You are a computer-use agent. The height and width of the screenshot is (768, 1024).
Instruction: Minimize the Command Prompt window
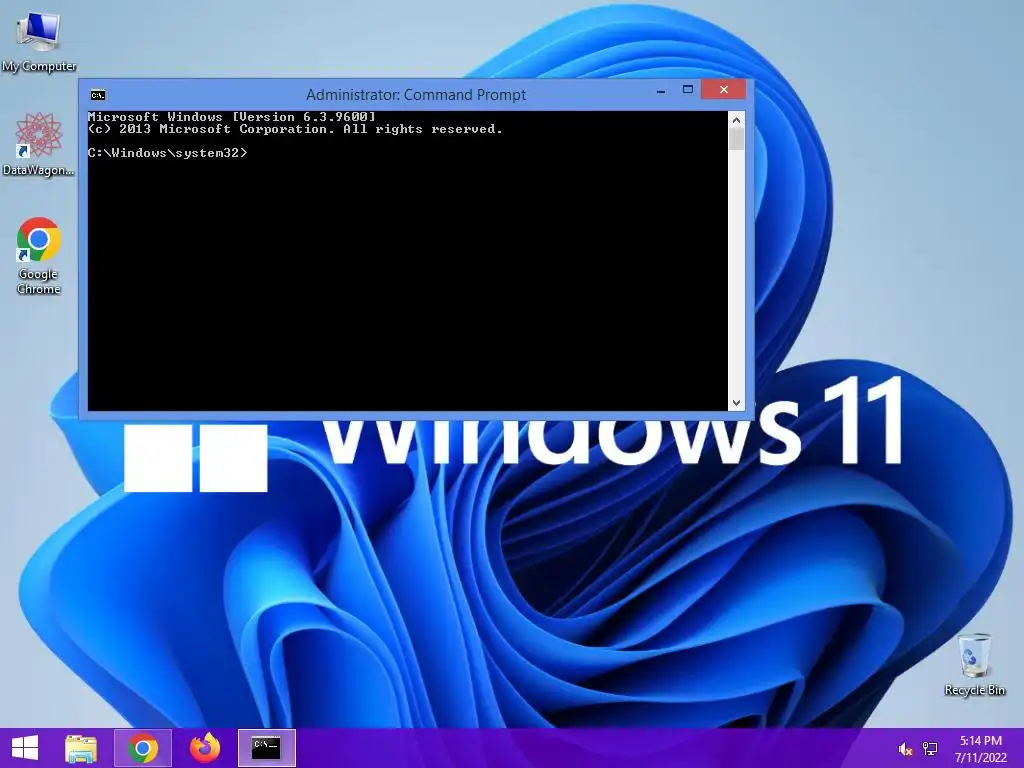661,91
